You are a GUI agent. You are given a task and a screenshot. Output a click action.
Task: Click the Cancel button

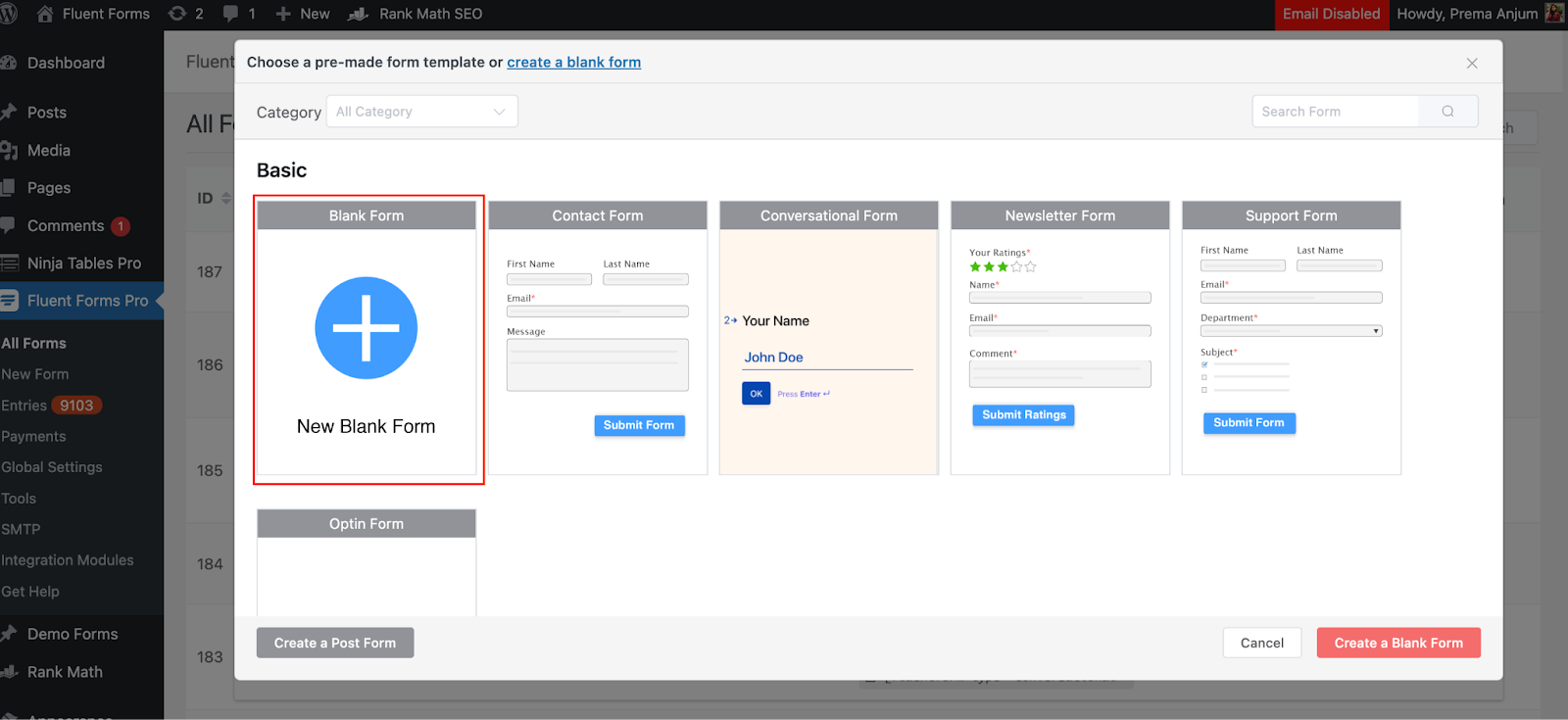click(x=1262, y=643)
